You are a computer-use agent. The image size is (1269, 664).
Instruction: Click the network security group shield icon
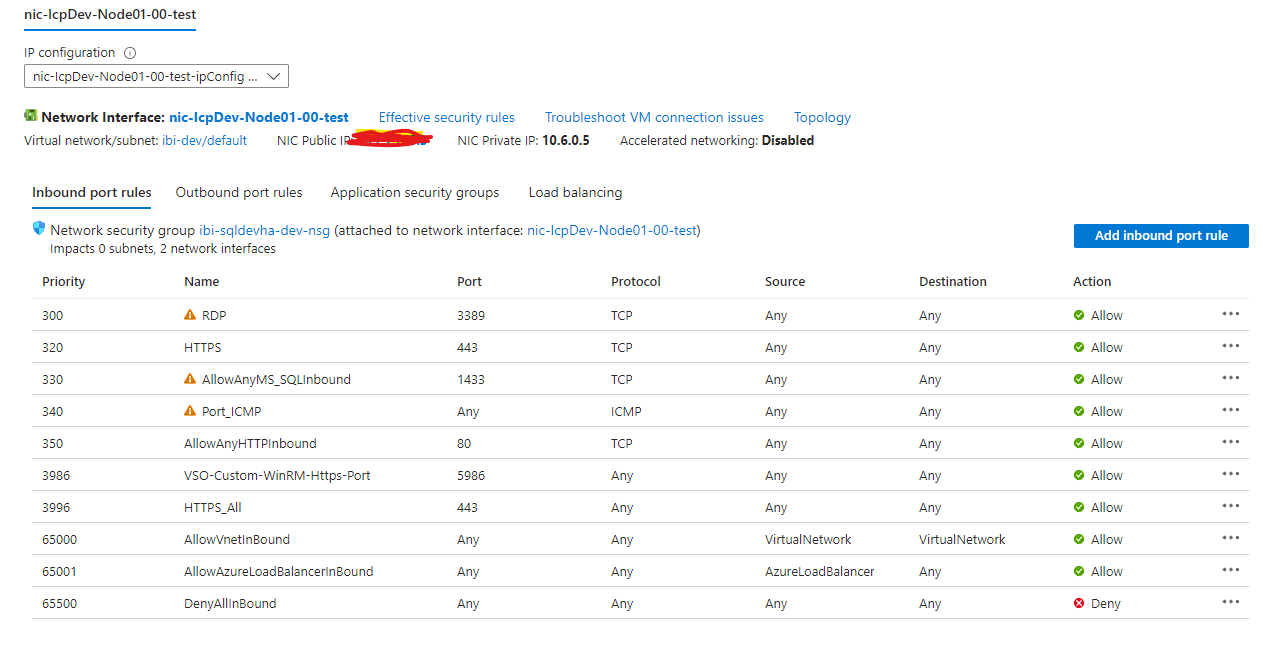click(39, 229)
